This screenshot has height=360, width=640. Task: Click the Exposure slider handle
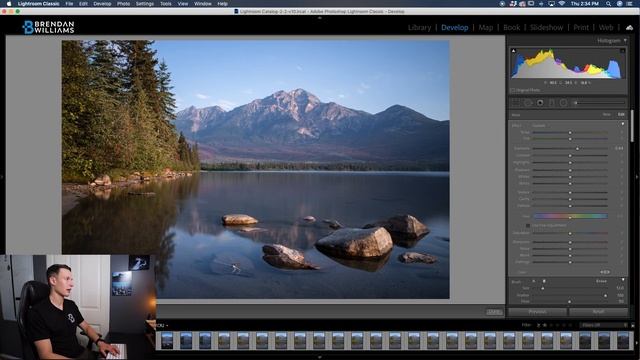click(577, 148)
